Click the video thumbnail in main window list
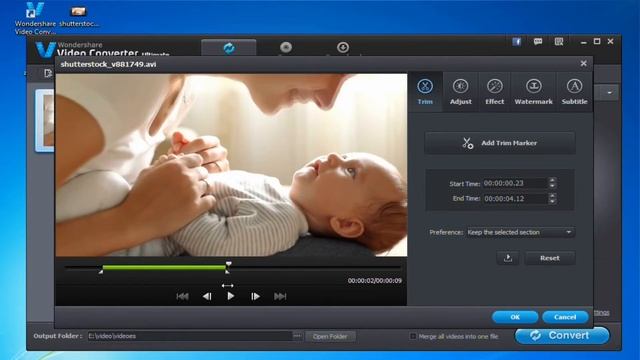Viewport: 640px width, 360px height. pyautogui.click(x=45, y=121)
